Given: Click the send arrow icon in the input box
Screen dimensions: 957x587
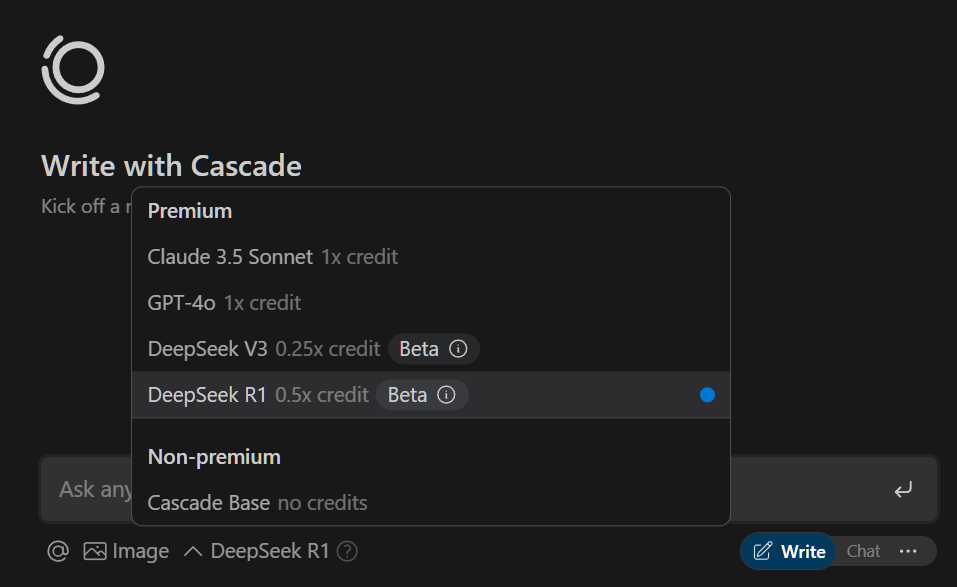Looking at the screenshot, I should [903, 489].
